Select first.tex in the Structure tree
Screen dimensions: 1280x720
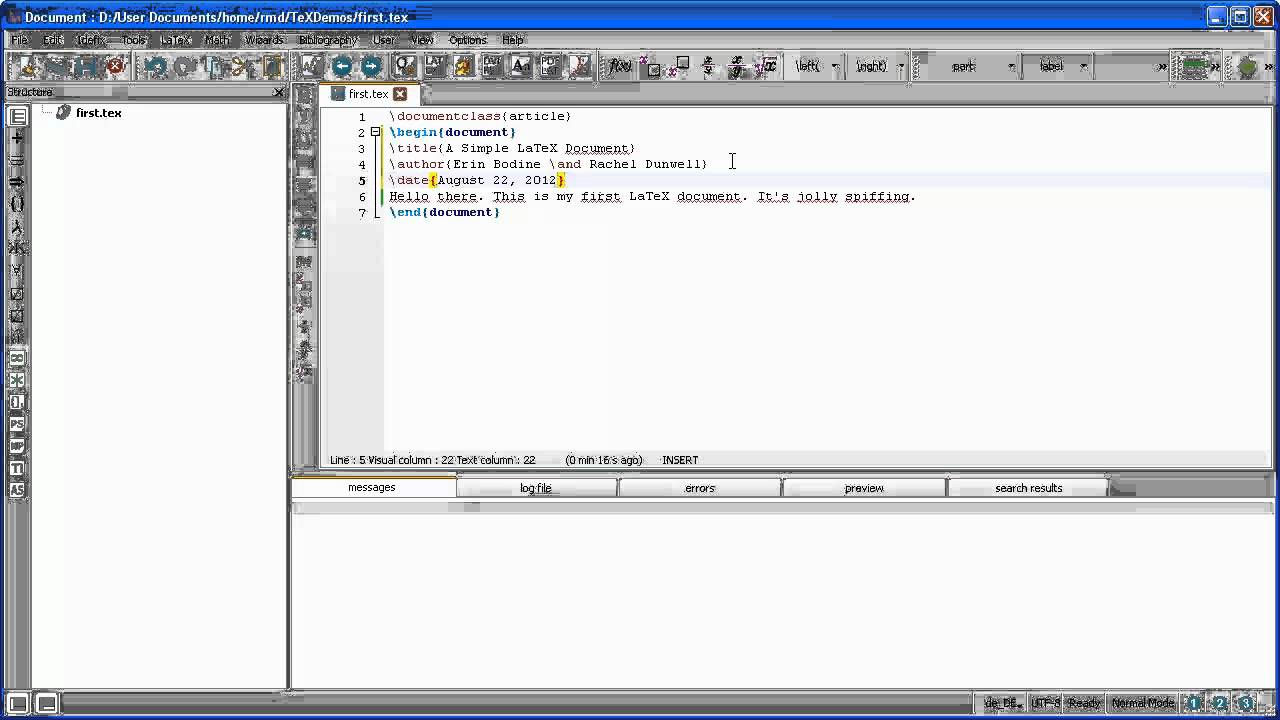click(98, 113)
